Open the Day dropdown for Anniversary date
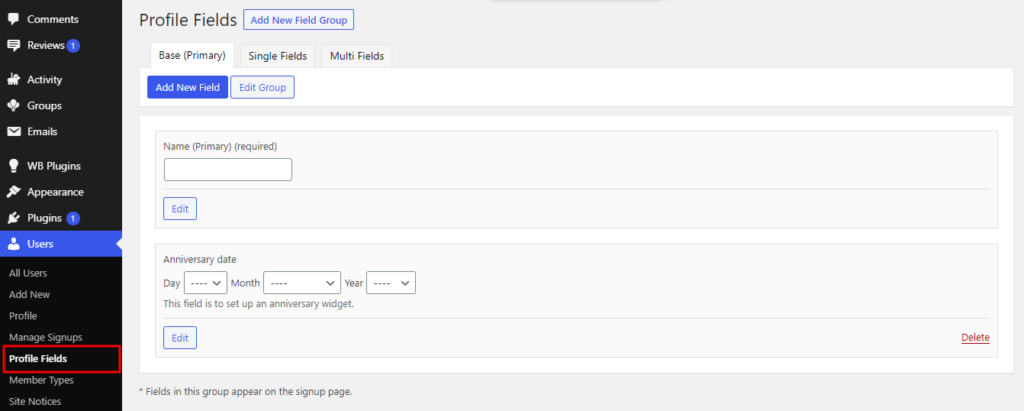1024x411 pixels. (x=205, y=283)
